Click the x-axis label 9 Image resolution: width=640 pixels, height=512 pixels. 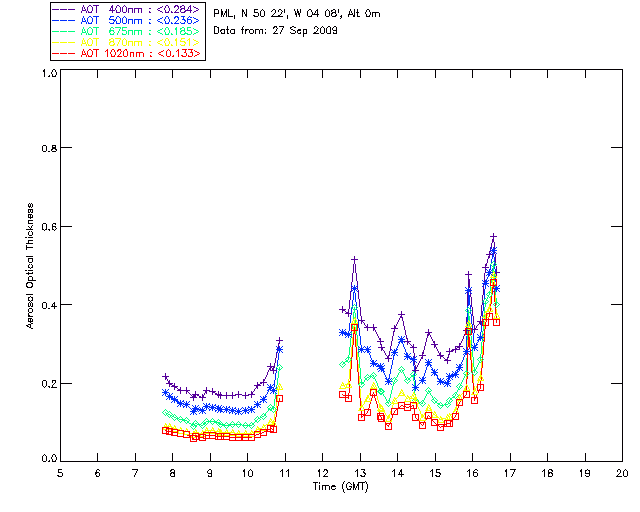(210, 473)
